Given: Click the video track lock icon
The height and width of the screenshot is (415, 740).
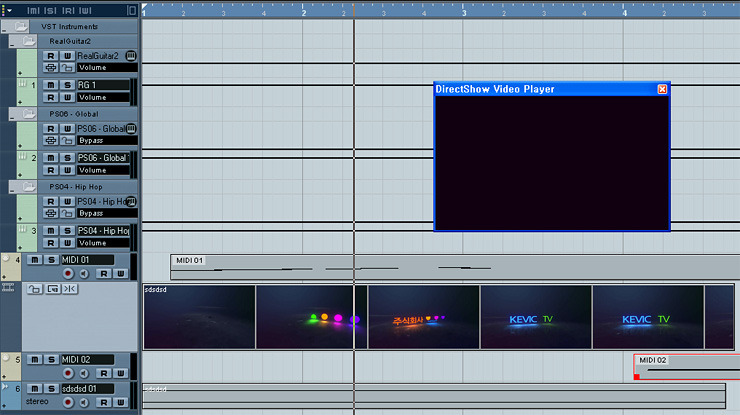Looking at the screenshot, I should (34, 289).
